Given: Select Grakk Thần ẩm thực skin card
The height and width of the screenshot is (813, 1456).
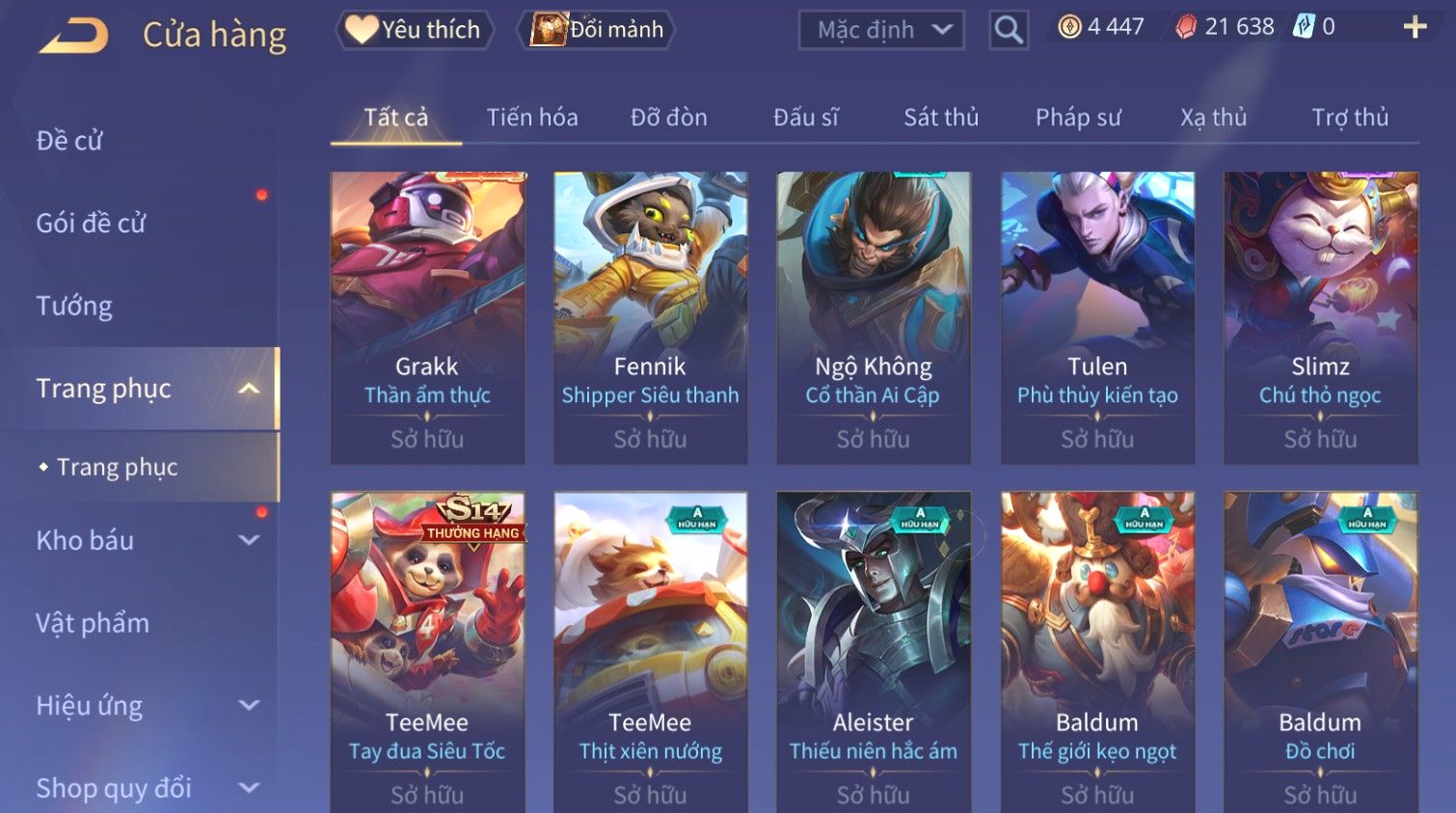Looking at the screenshot, I should coord(427,318).
